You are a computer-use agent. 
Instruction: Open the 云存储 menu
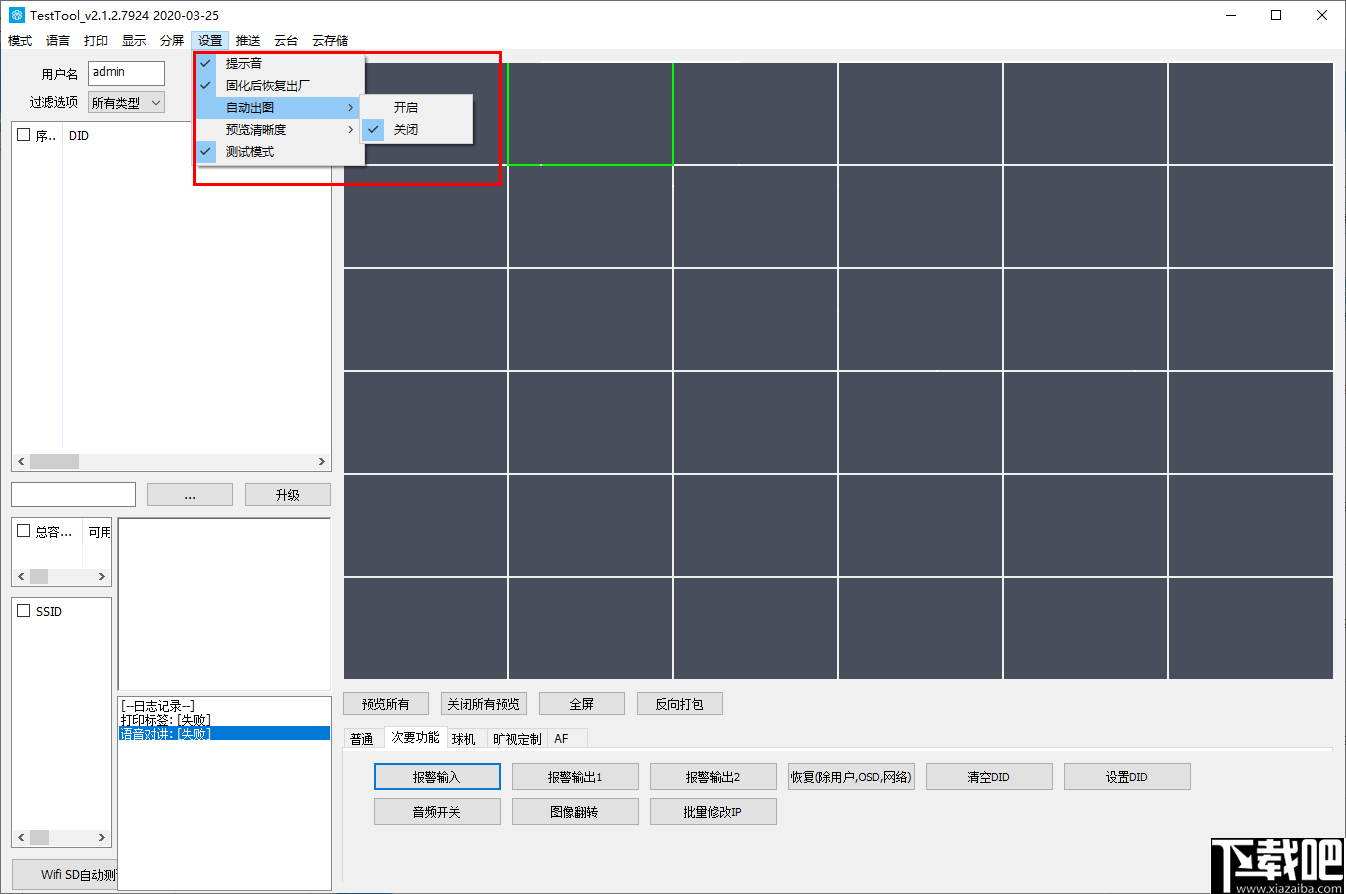[330, 40]
